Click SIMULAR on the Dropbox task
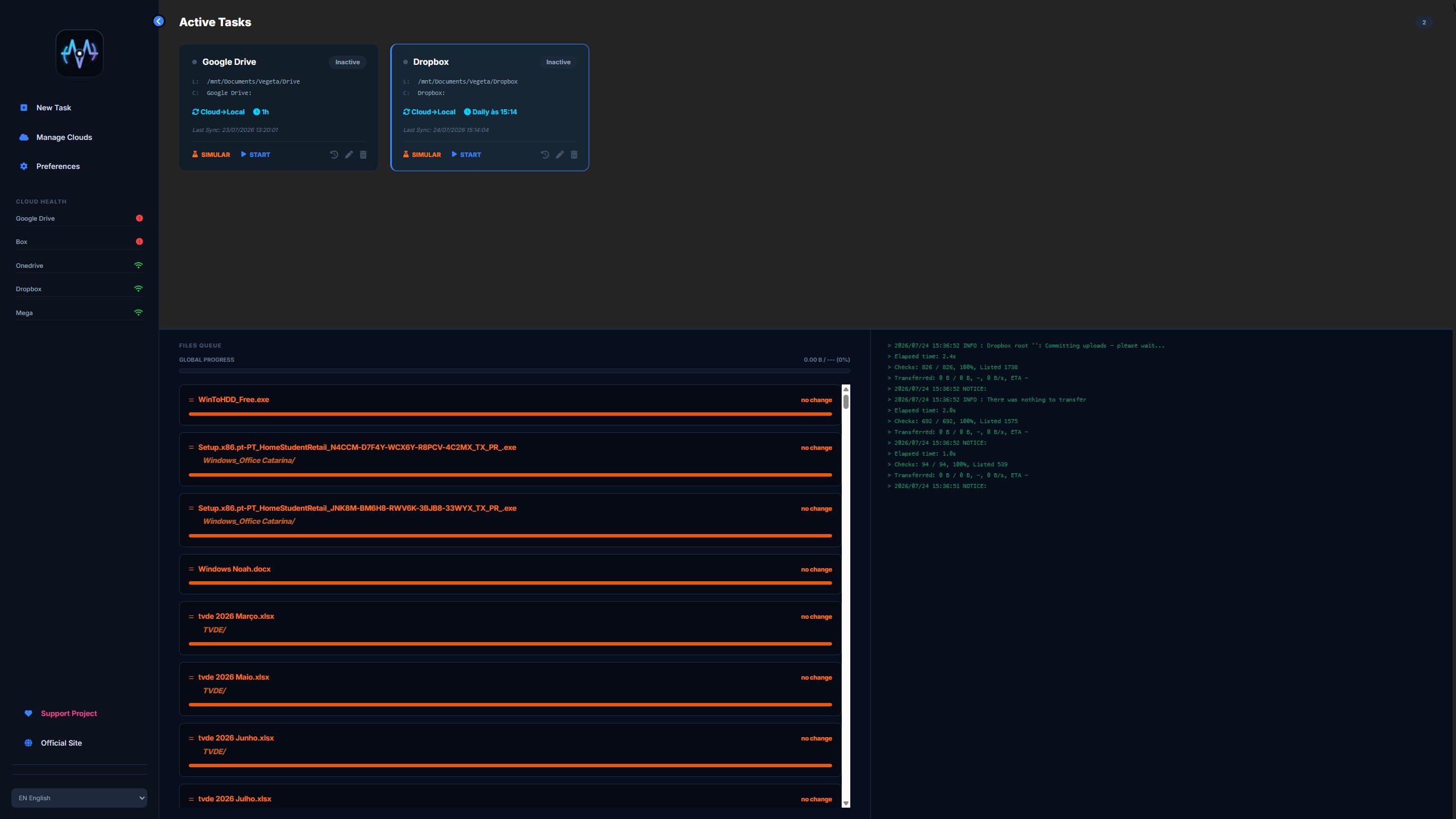This screenshot has width=1456, height=819. tap(422, 155)
